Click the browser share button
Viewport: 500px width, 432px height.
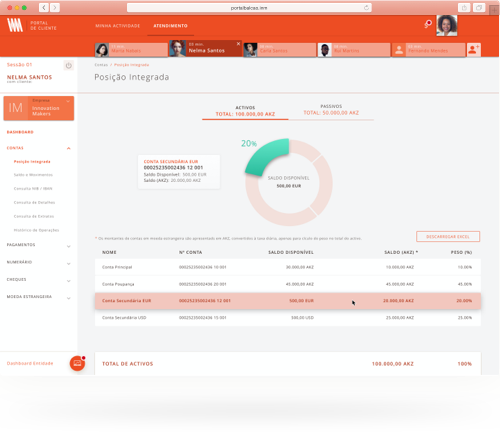point(464,7)
